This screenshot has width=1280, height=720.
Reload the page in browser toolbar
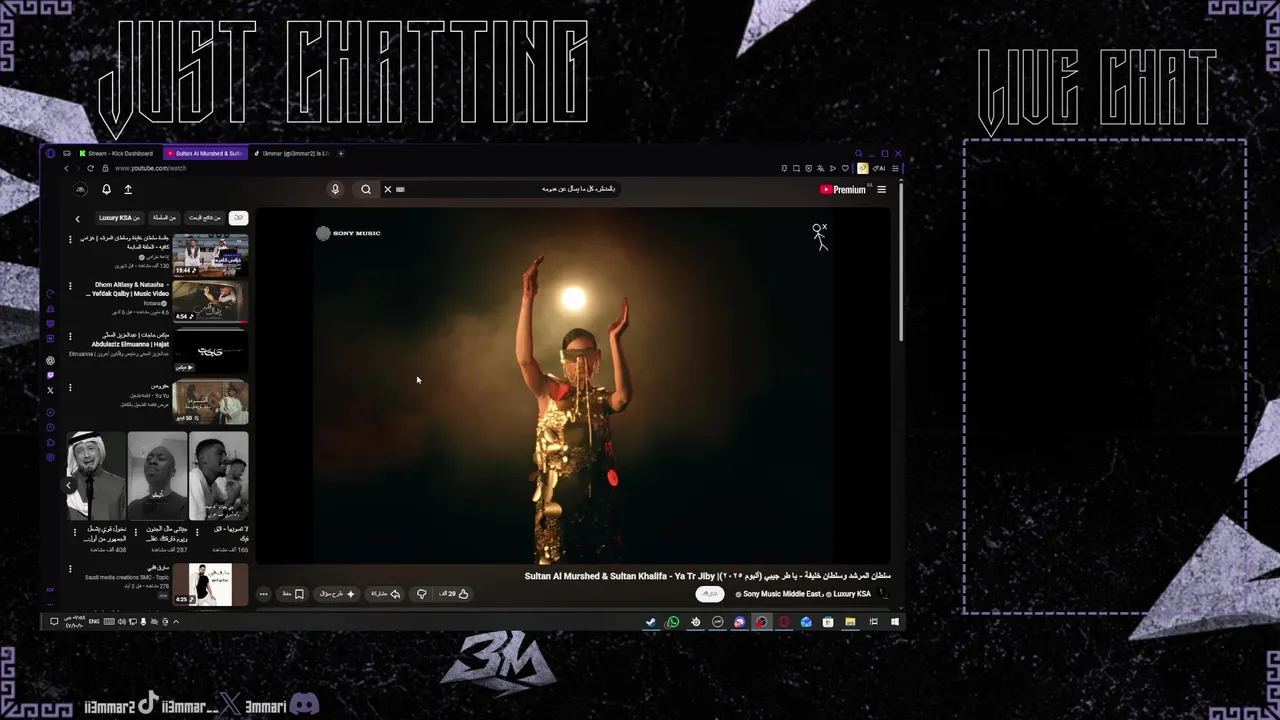tap(90, 168)
